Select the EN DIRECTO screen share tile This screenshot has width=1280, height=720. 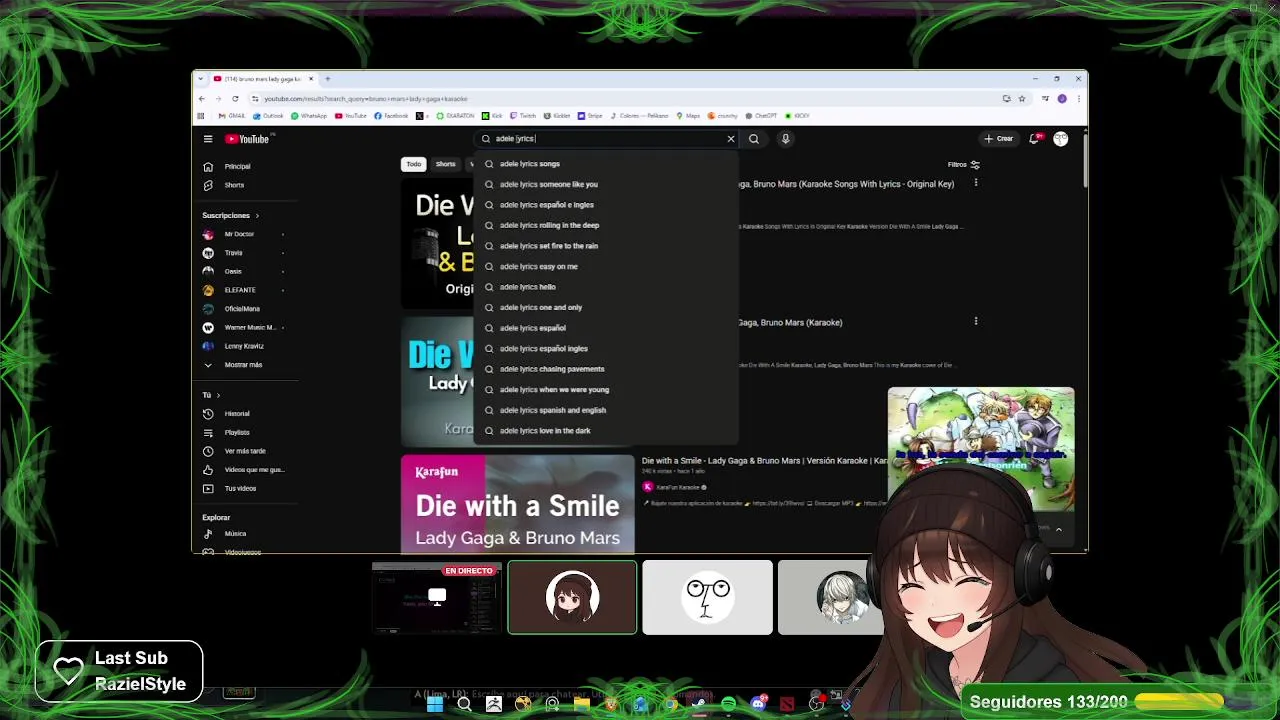437,598
